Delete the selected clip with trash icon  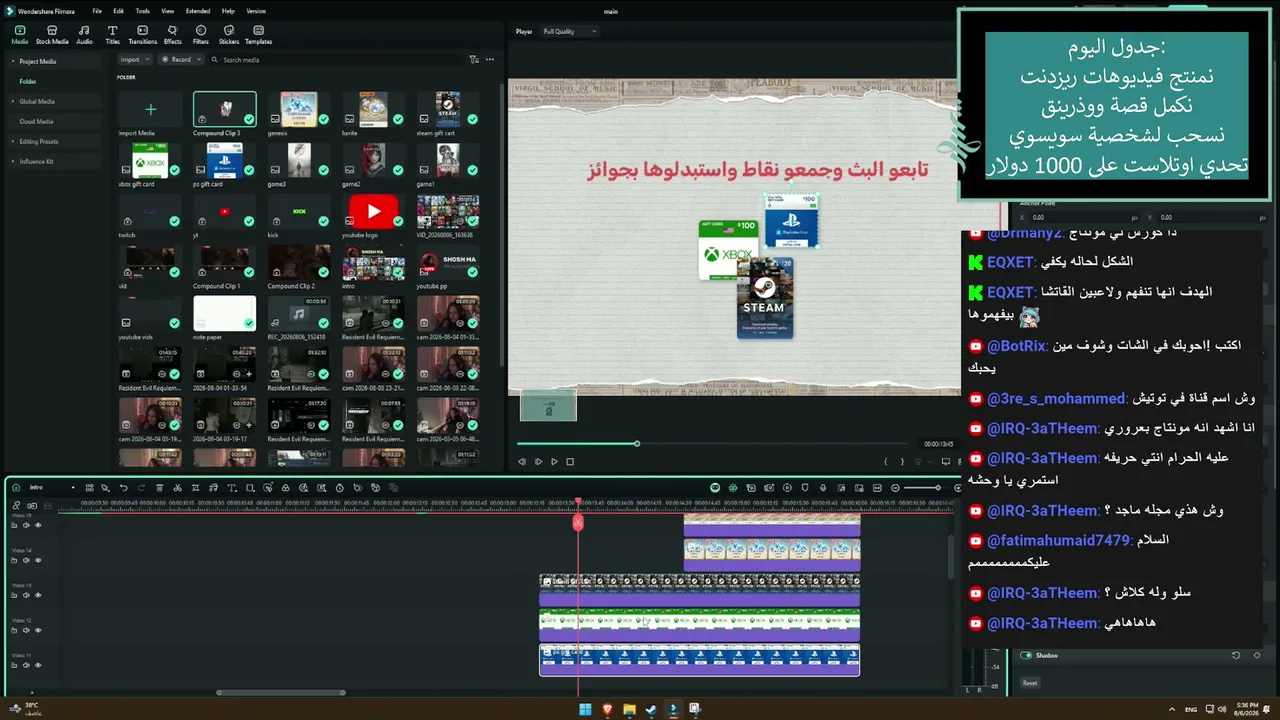click(x=159, y=488)
